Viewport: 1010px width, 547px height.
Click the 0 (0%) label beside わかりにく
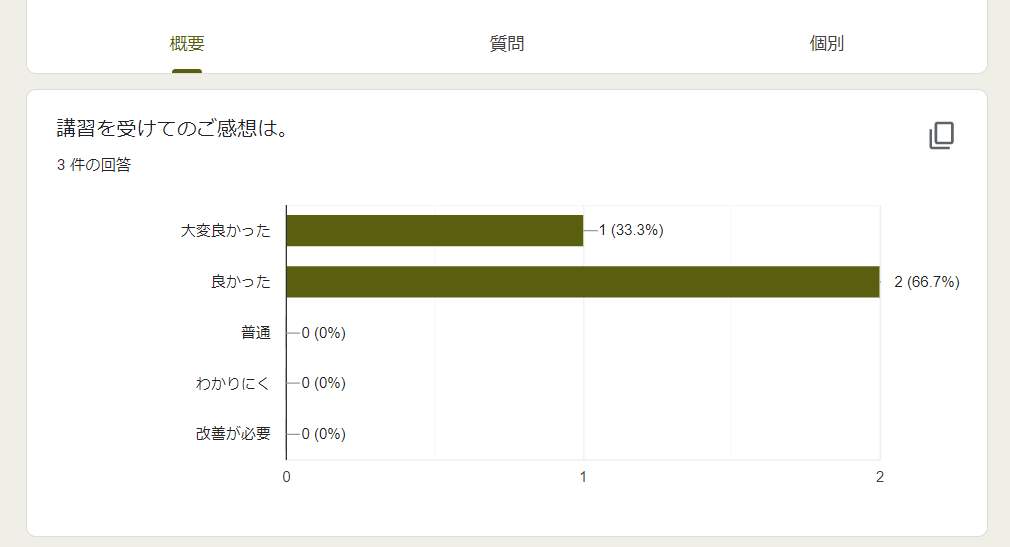pyautogui.click(x=323, y=383)
